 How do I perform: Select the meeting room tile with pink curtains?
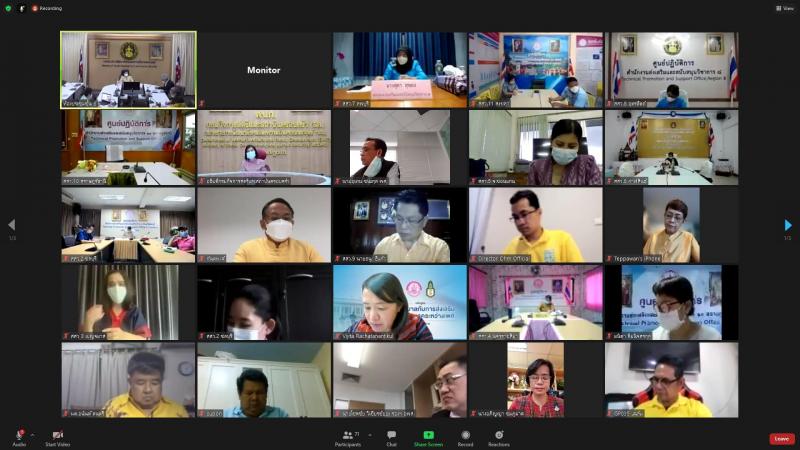click(536, 303)
